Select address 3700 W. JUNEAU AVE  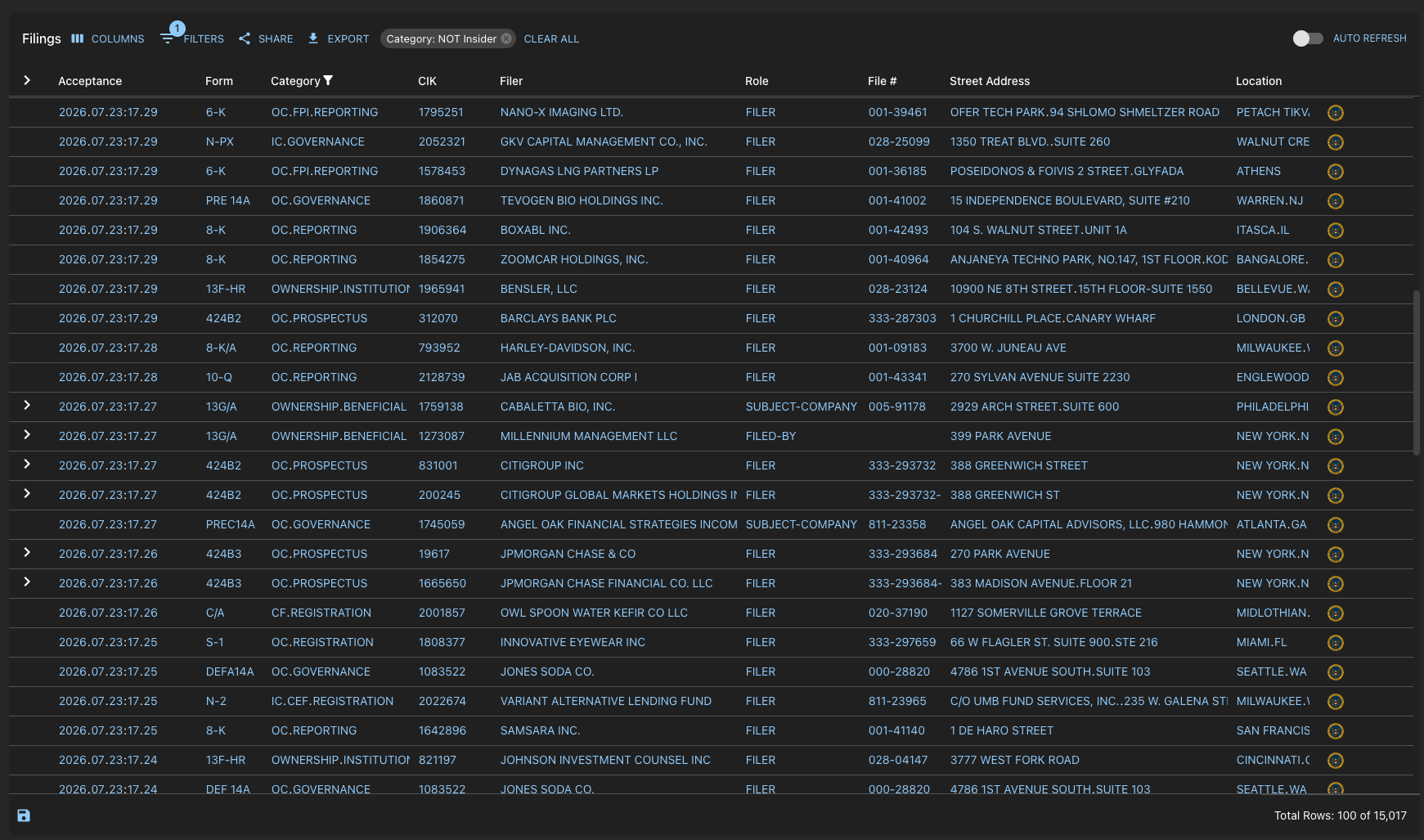1008,348
